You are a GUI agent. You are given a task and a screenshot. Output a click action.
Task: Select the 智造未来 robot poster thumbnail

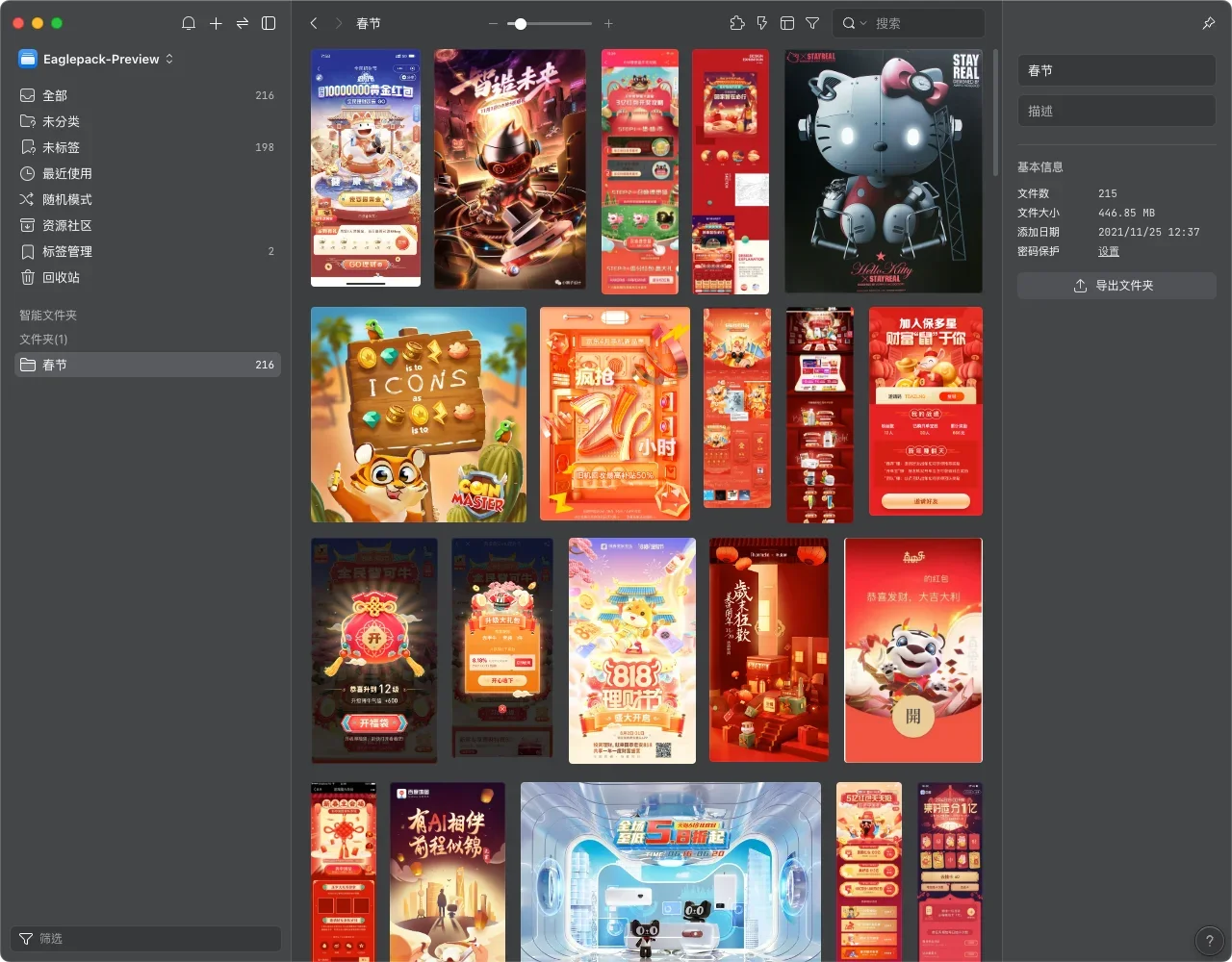pyautogui.click(x=510, y=169)
